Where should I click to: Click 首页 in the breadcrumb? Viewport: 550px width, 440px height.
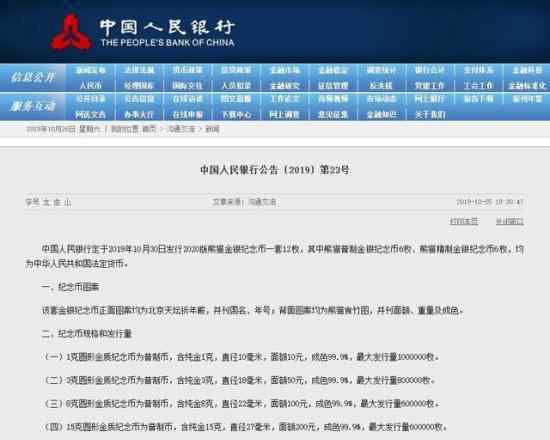pos(149,129)
